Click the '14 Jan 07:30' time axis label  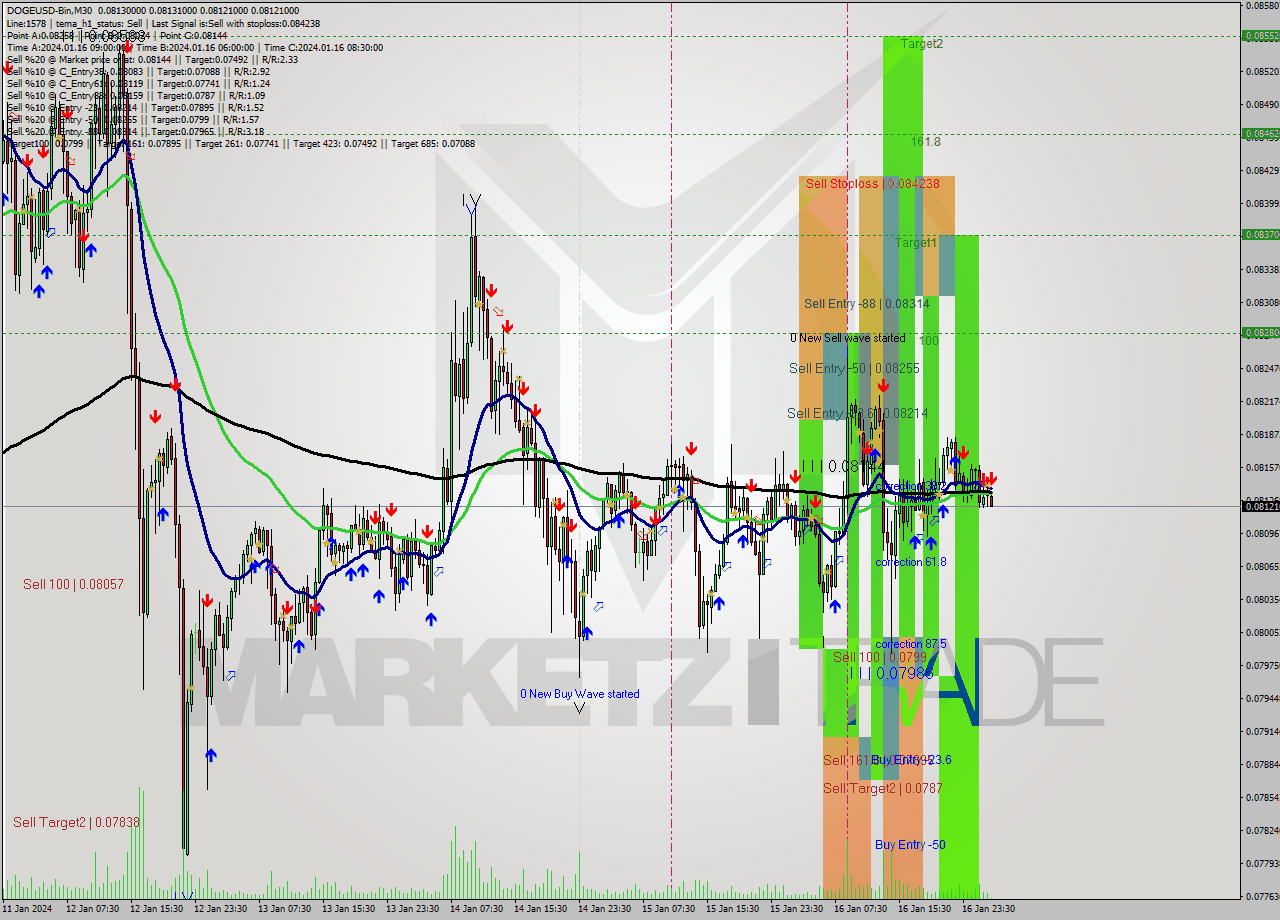click(x=476, y=909)
